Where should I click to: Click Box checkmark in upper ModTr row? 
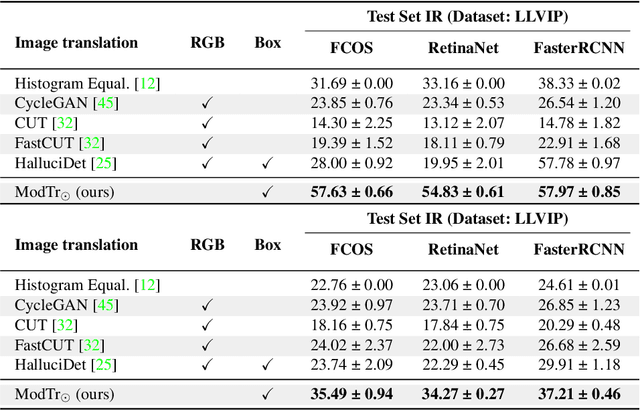pos(267,189)
